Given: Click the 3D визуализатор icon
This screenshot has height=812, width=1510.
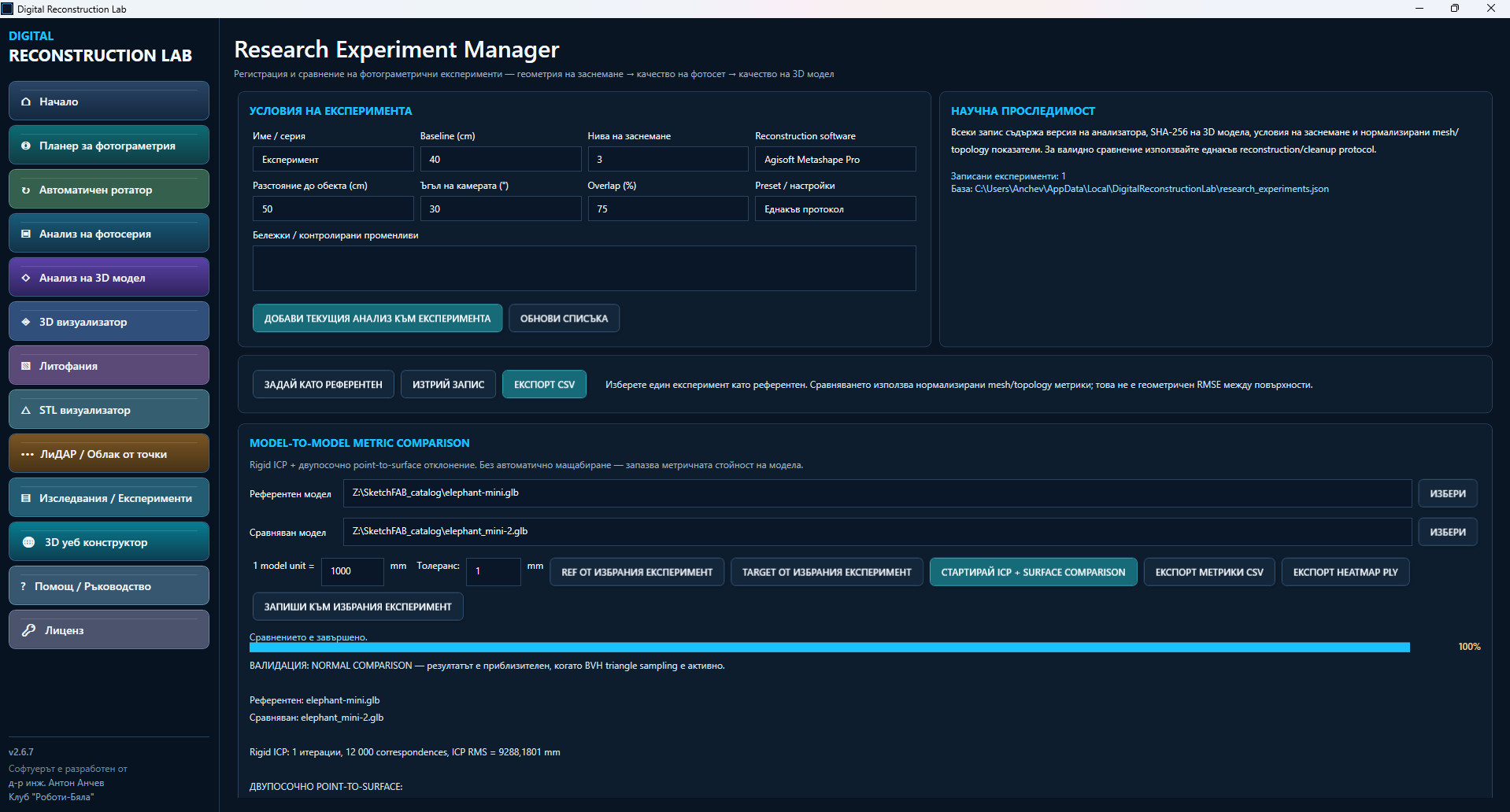Looking at the screenshot, I should coord(26,322).
